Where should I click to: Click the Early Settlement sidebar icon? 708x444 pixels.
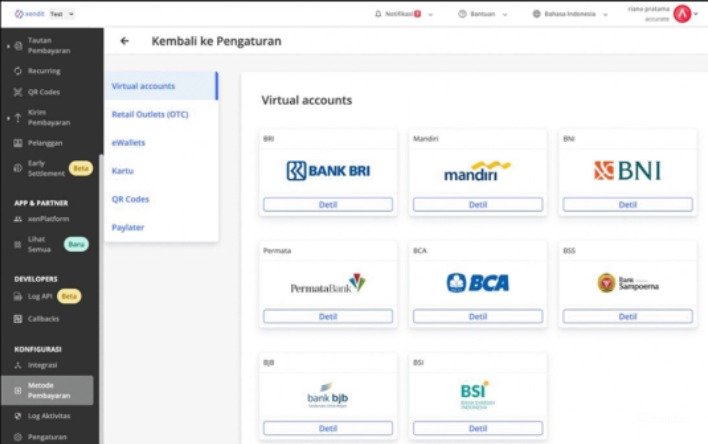pyautogui.click(x=18, y=168)
